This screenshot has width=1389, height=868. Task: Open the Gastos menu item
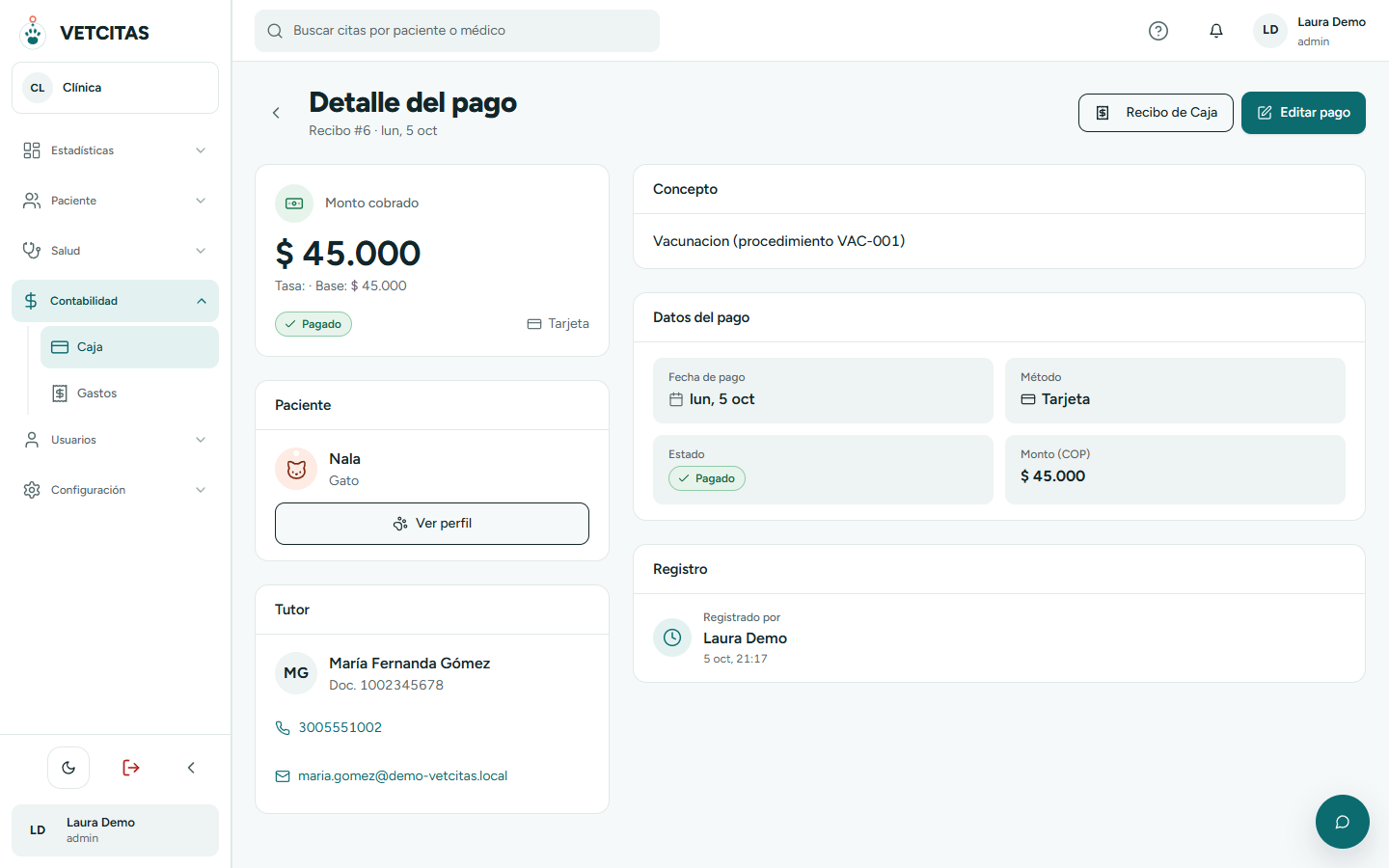point(129,393)
